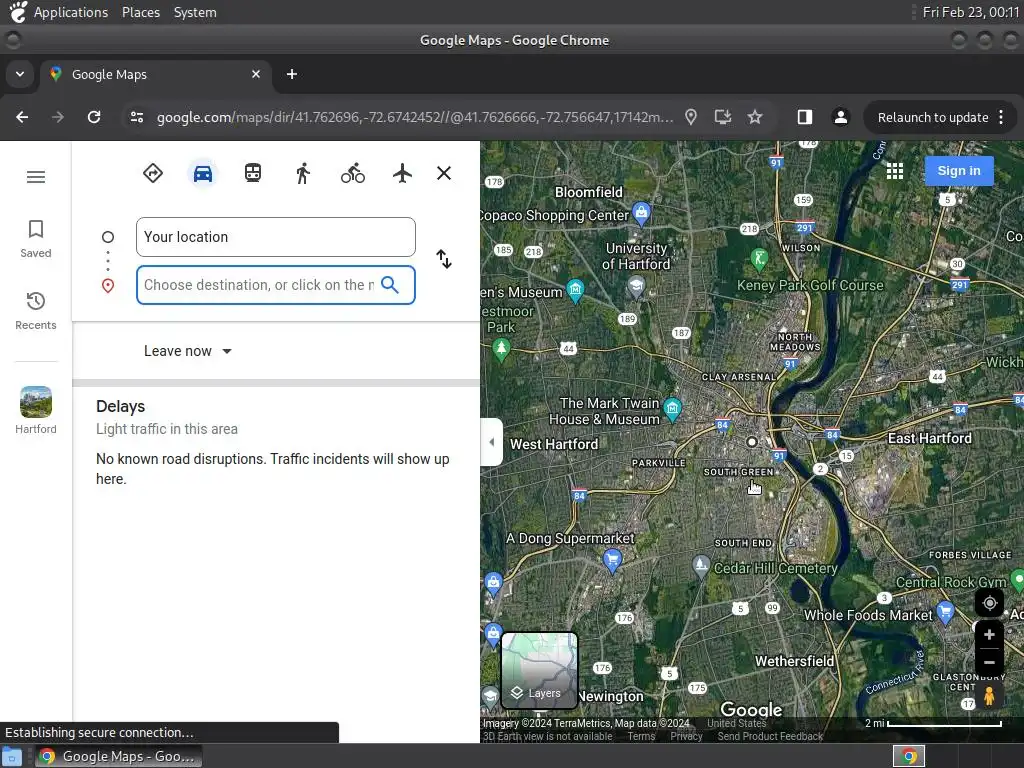The height and width of the screenshot is (768, 1024).
Task: Zoom out on the map
Action: coord(989,662)
